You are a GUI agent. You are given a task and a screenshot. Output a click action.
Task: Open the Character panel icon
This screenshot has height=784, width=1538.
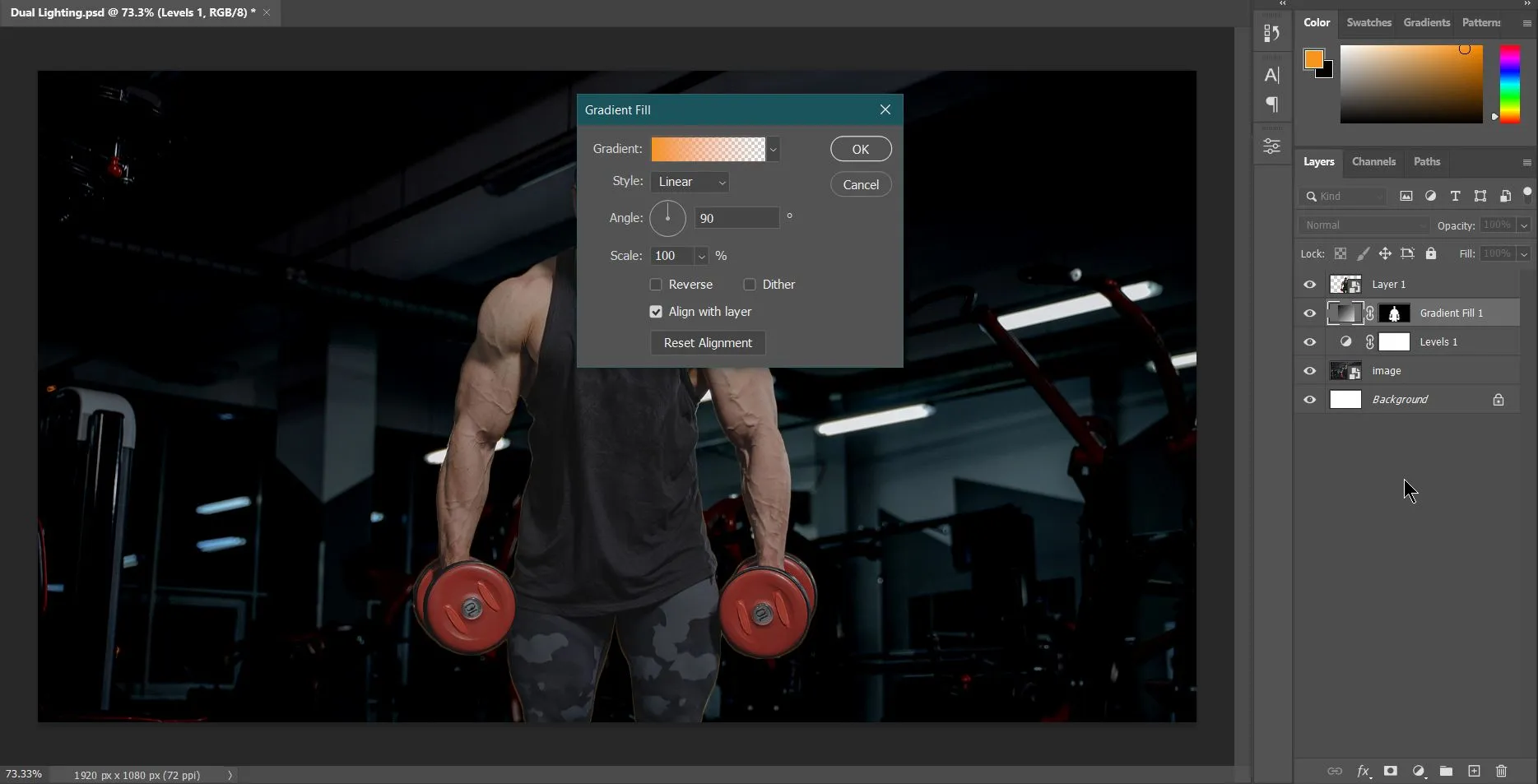[x=1271, y=75]
